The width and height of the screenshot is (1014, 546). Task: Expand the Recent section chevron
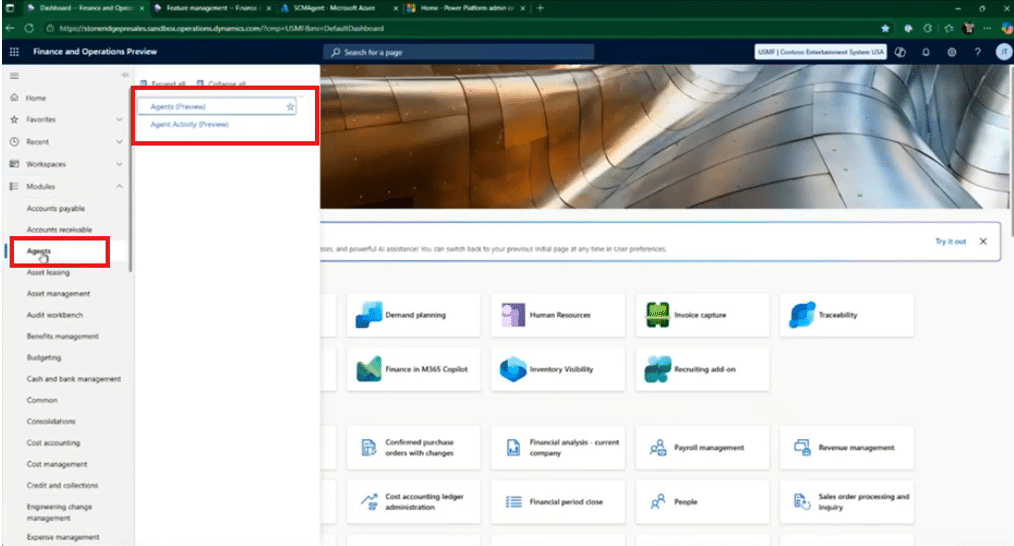point(119,142)
